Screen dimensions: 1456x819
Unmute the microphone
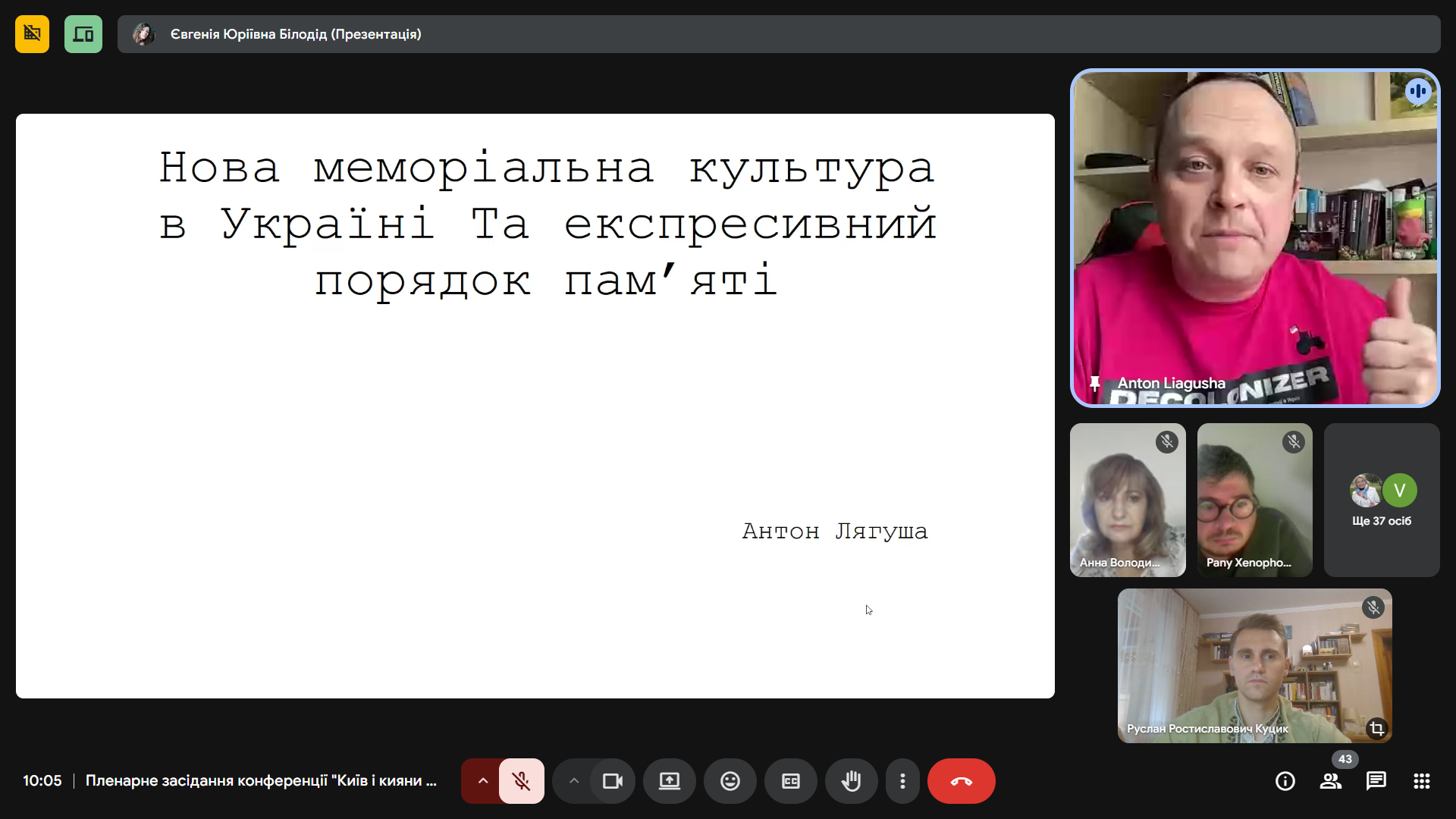pos(521,781)
